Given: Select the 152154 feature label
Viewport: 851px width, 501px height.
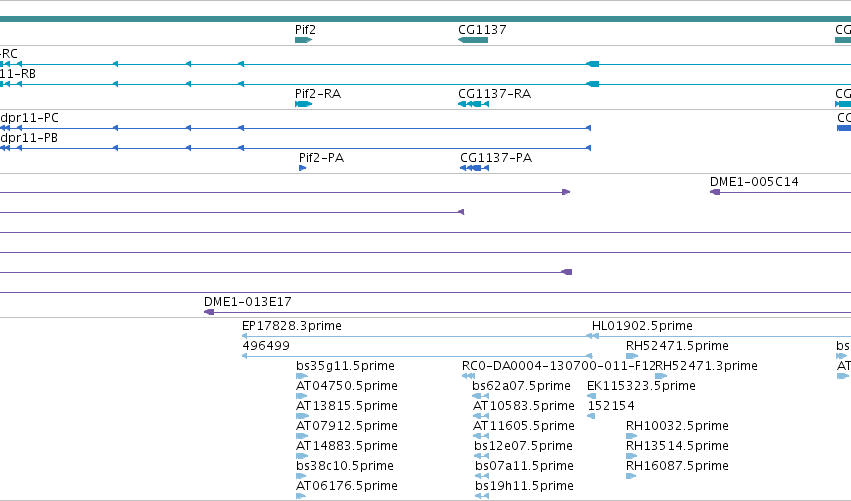Looking at the screenshot, I should pos(611,406).
